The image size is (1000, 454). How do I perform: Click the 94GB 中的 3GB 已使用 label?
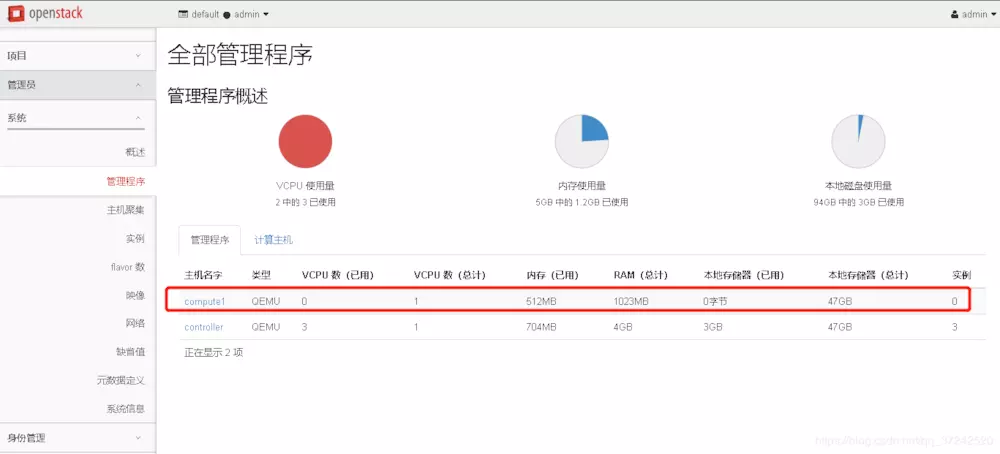point(858,202)
